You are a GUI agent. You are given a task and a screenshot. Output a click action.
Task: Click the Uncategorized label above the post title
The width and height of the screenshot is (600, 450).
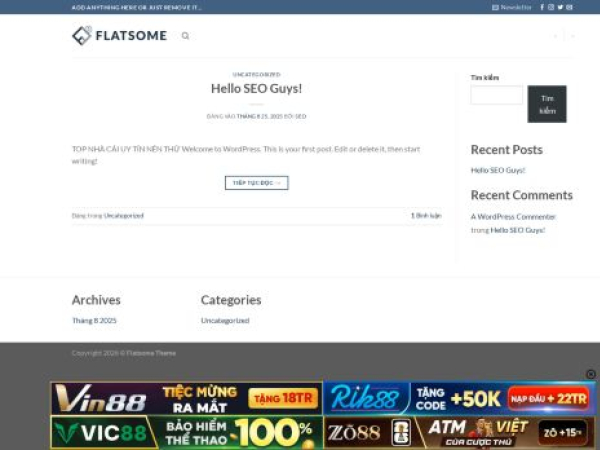coord(256,74)
